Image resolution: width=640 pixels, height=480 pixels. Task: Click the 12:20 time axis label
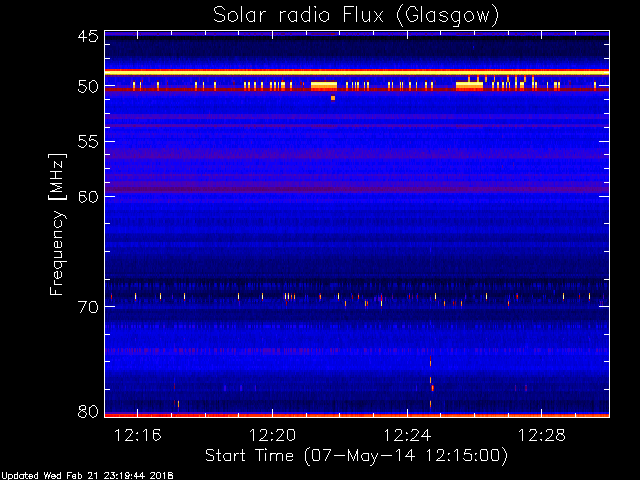[272, 436]
